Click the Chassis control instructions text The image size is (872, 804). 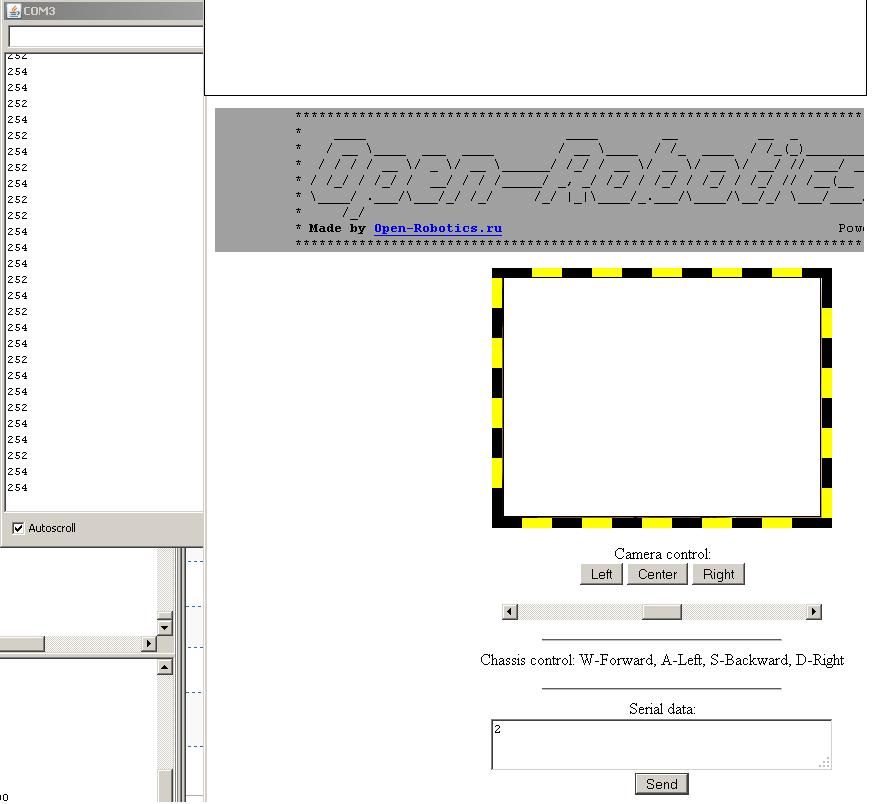point(662,660)
